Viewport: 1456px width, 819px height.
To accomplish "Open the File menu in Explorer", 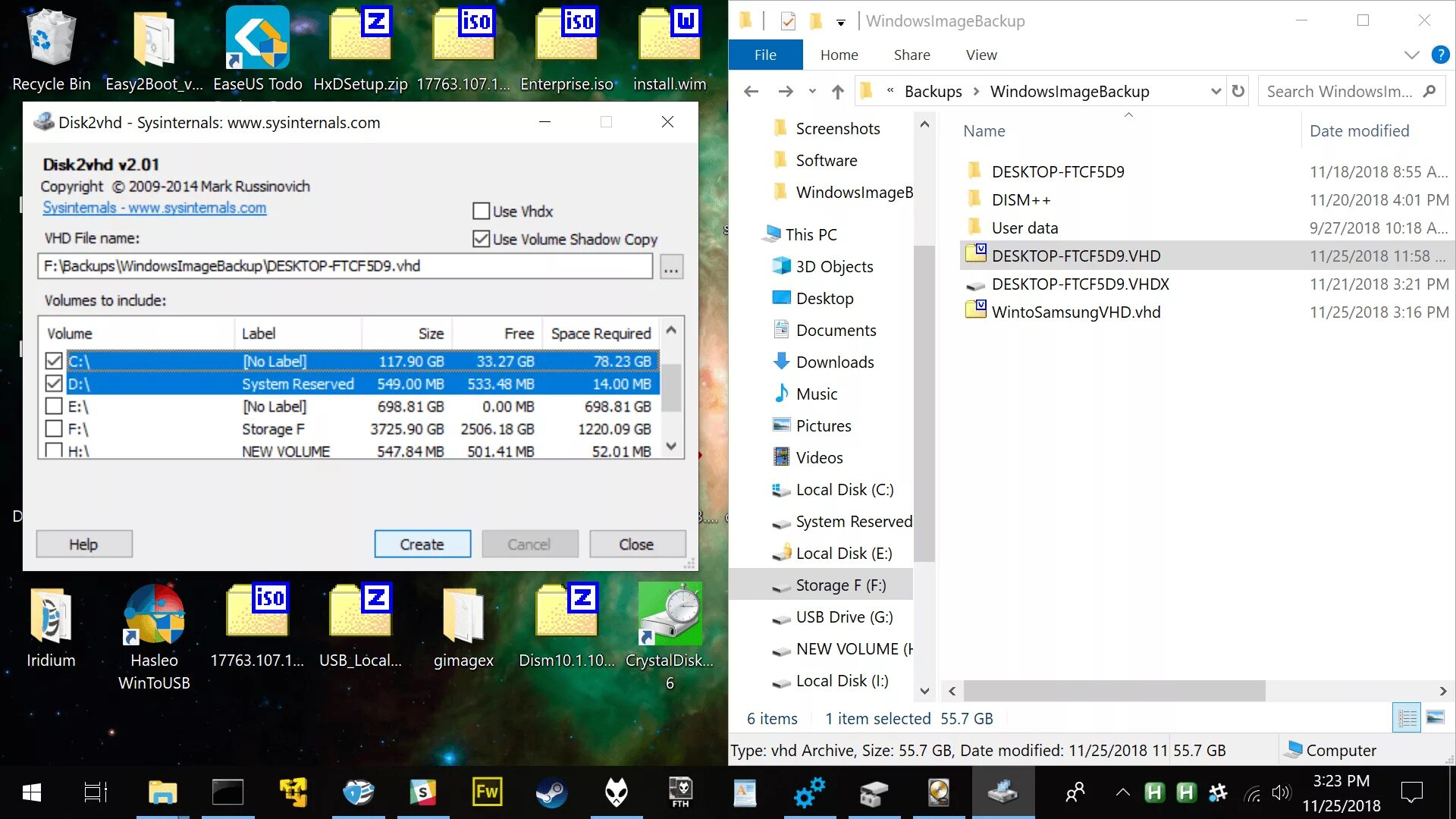I will pyautogui.click(x=764, y=55).
